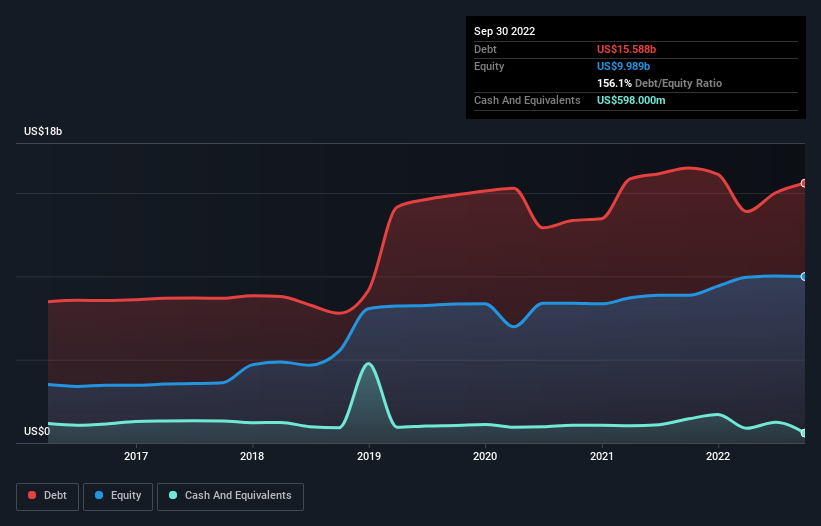The image size is (821, 526).
Task: Toggle the Debt legend button
Action: (48, 497)
